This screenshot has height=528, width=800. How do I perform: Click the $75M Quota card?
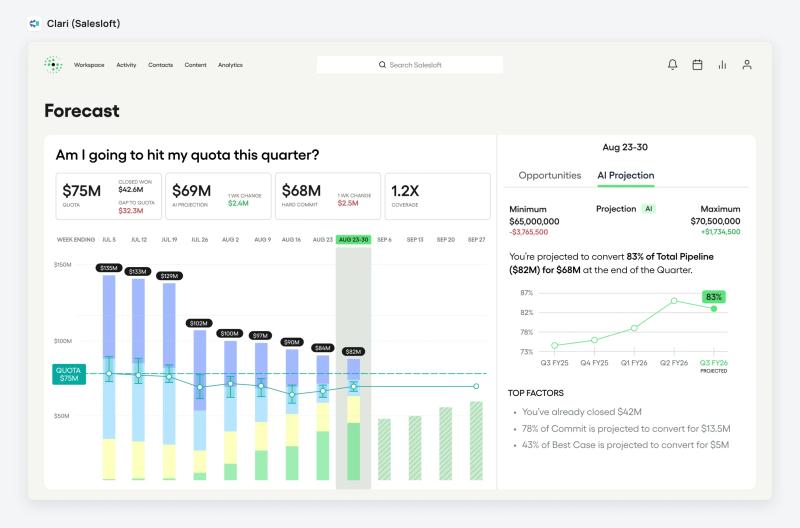coord(109,196)
